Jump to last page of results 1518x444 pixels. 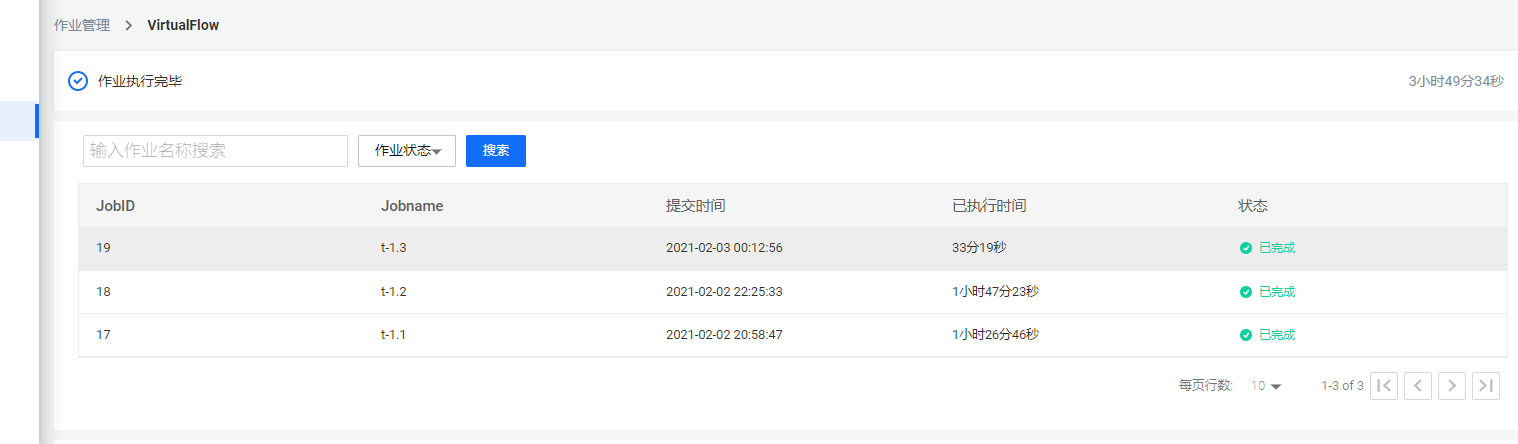click(x=1486, y=385)
